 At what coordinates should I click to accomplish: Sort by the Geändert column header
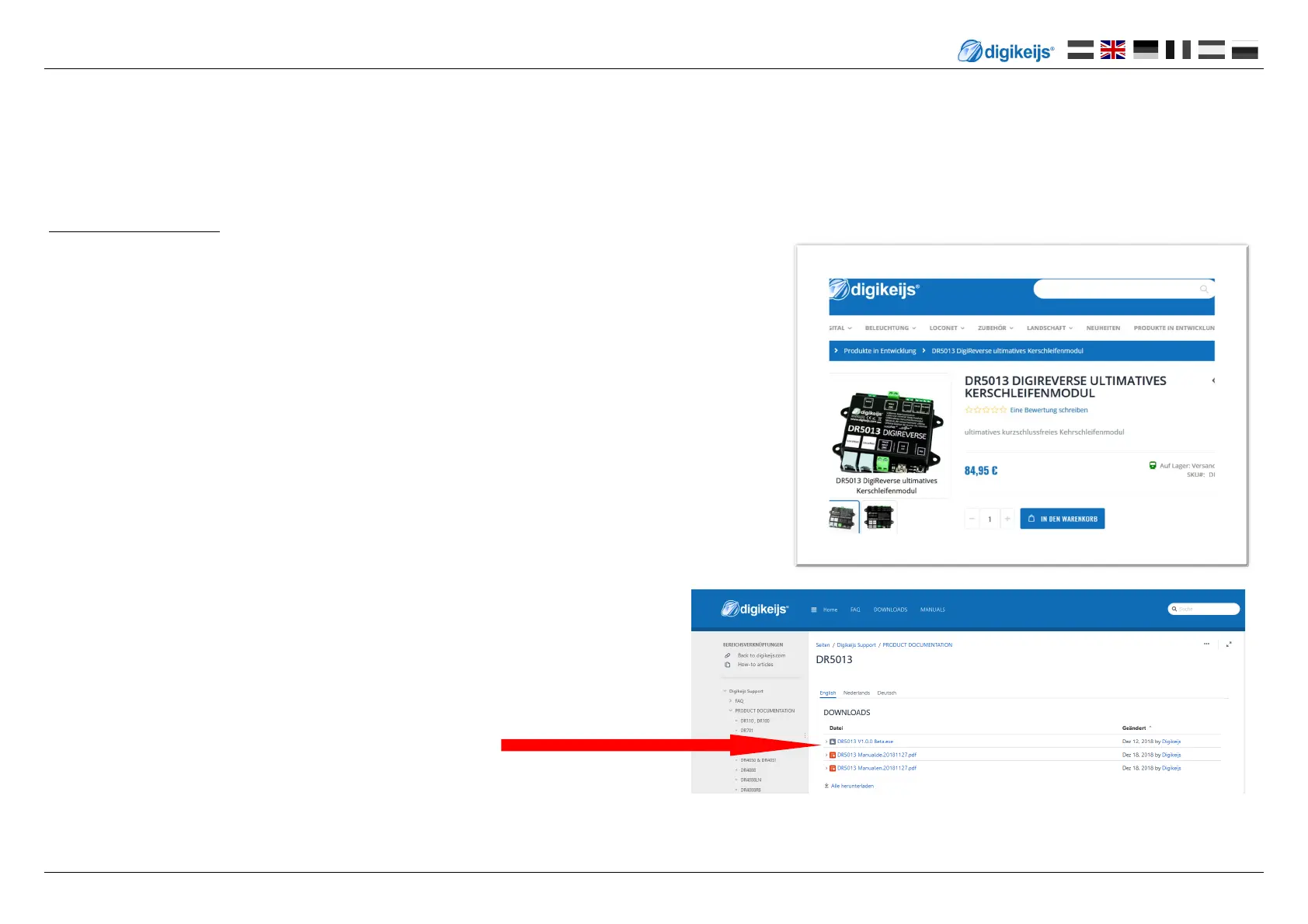pyautogui.click(x=1134, y=728)
